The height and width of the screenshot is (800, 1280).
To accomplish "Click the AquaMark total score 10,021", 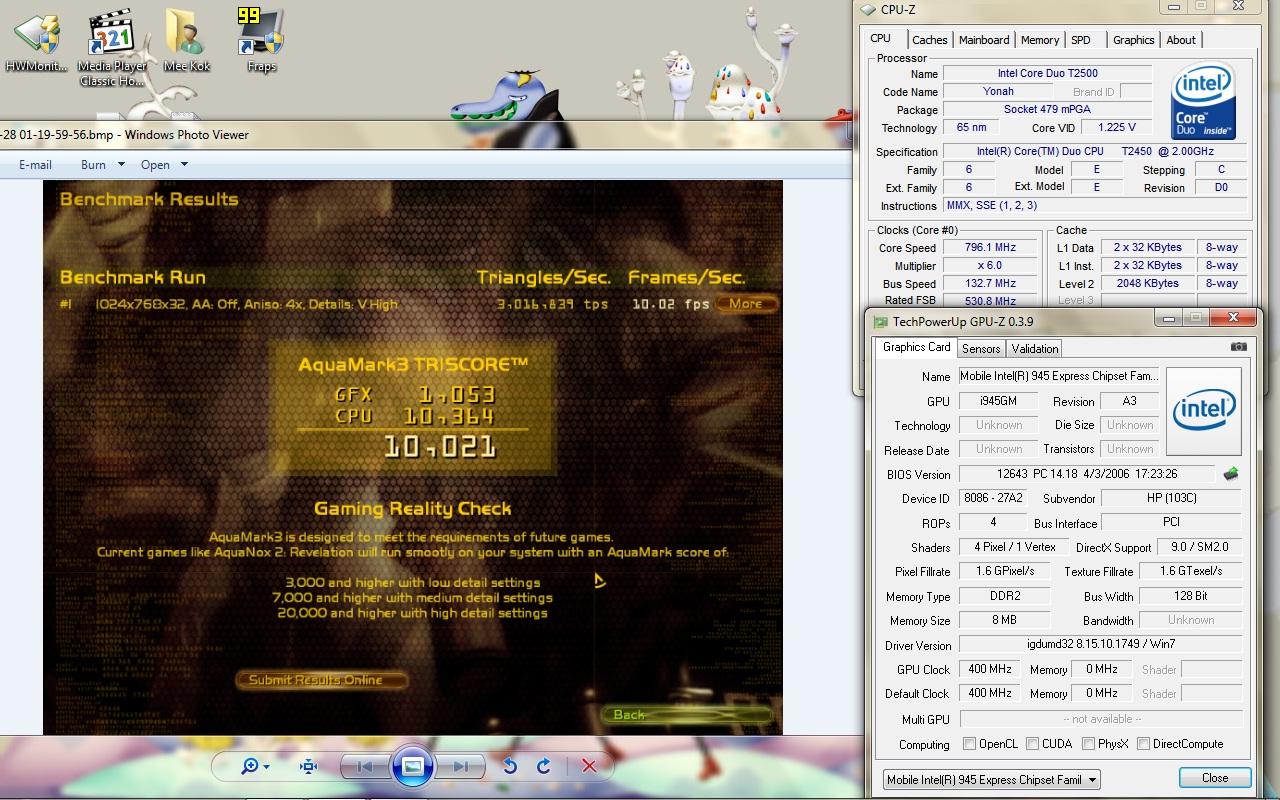I will pos(439,446).
